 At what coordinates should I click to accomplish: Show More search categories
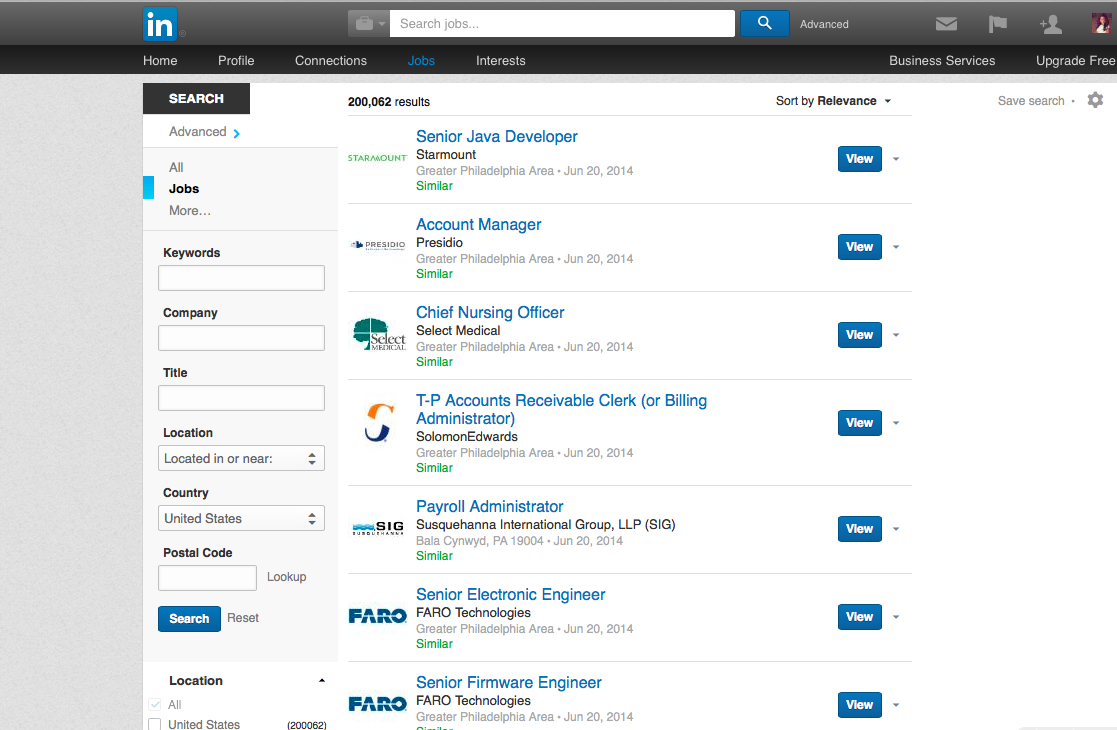point(189,211)
